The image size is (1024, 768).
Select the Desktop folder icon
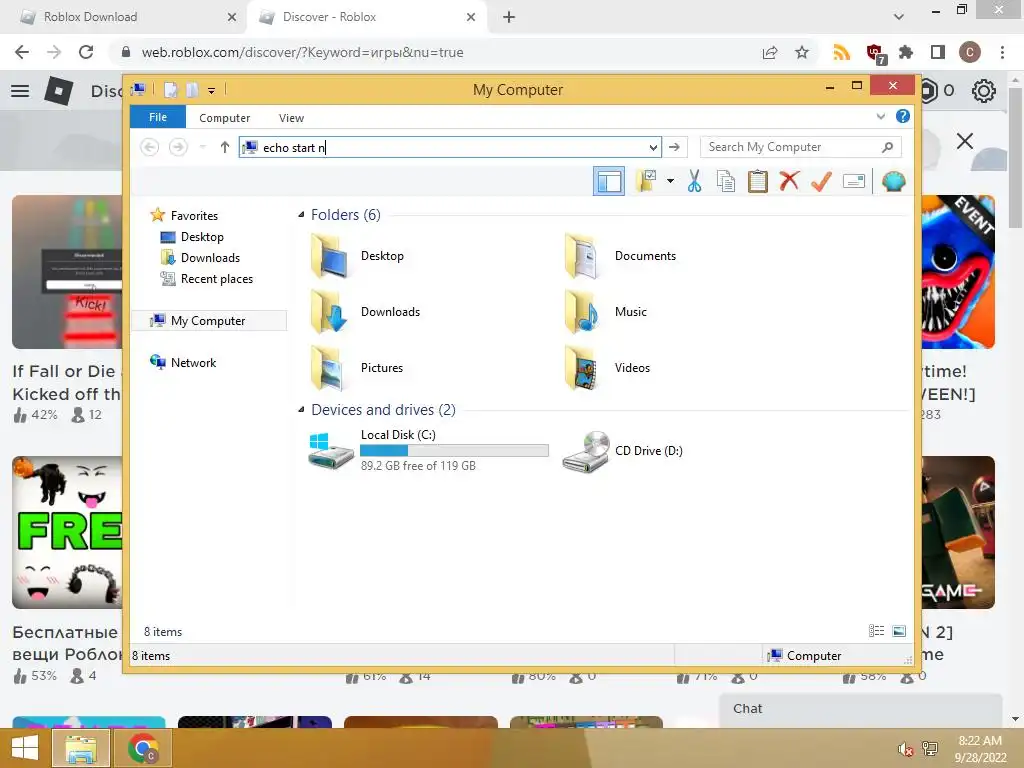pyautogui.click(x=329, y=257)
